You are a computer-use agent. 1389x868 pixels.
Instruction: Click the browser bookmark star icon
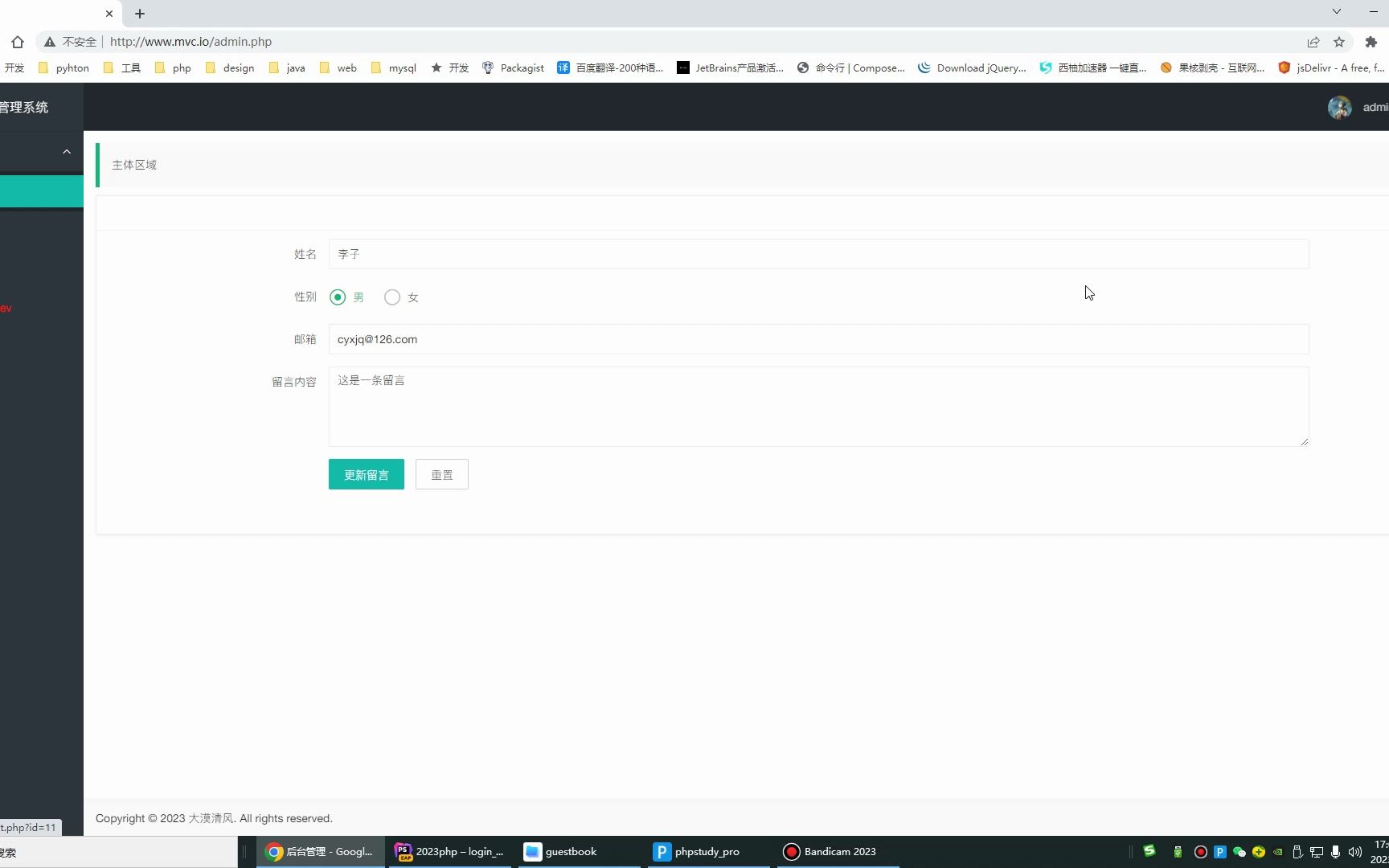tap(1340, 41)
